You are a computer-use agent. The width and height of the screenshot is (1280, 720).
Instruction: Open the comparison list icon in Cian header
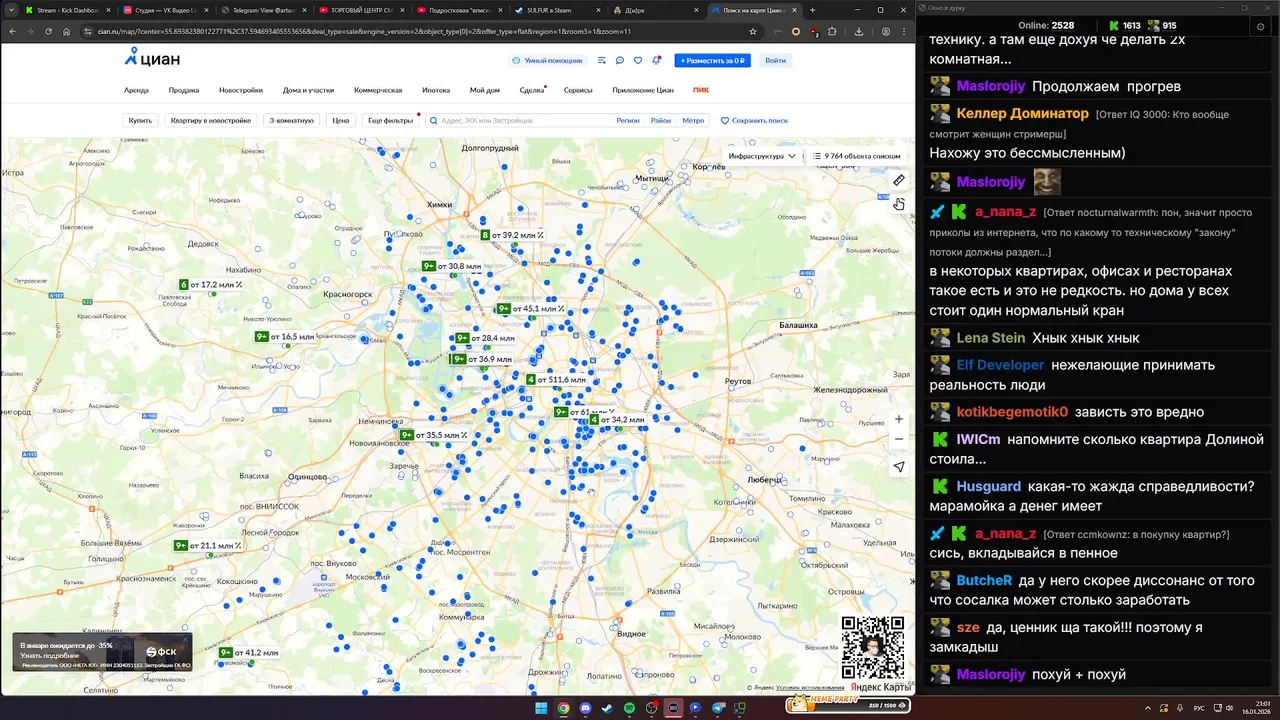(x=602, y=60)
